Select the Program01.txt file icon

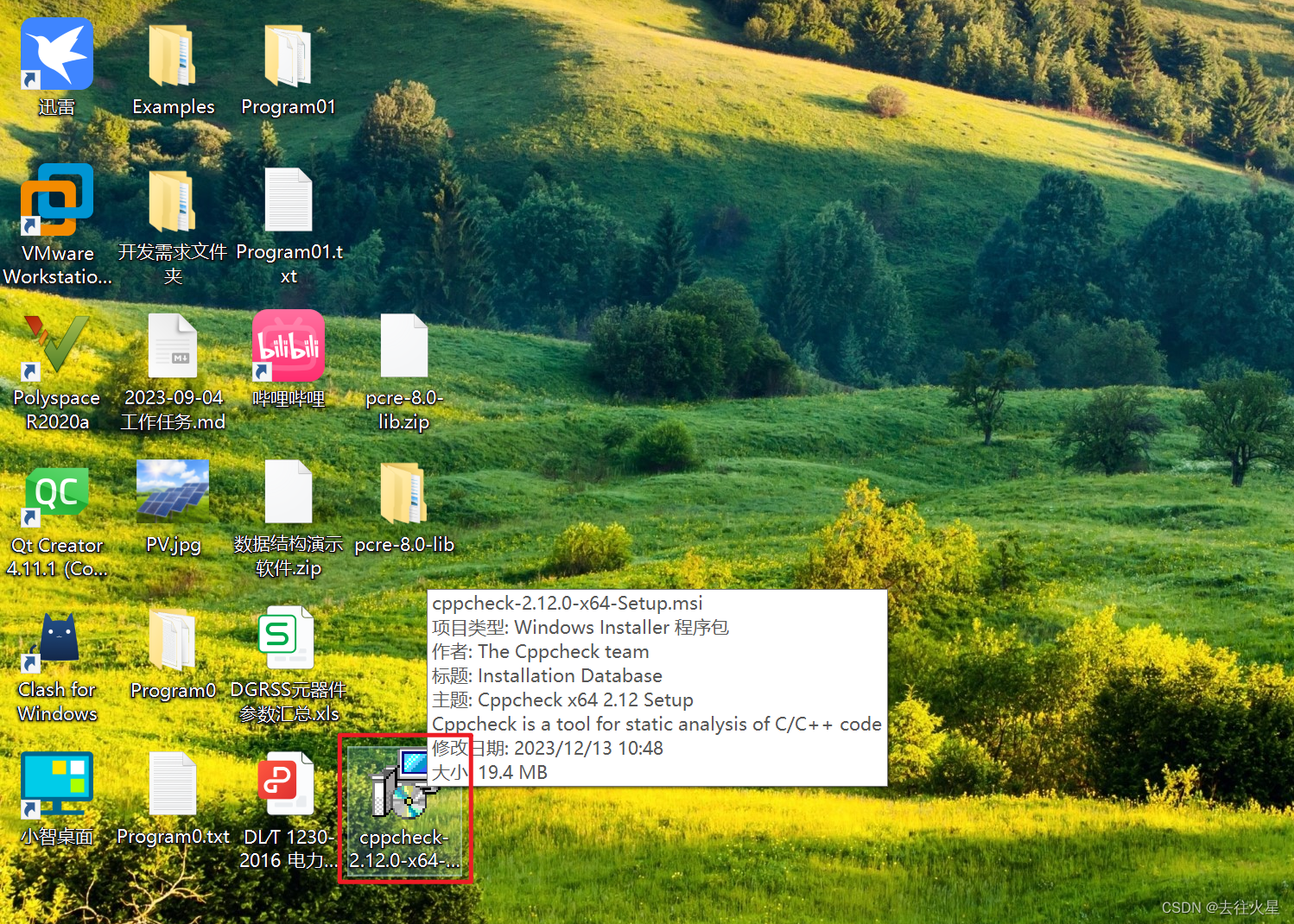[x=289, y=199]
